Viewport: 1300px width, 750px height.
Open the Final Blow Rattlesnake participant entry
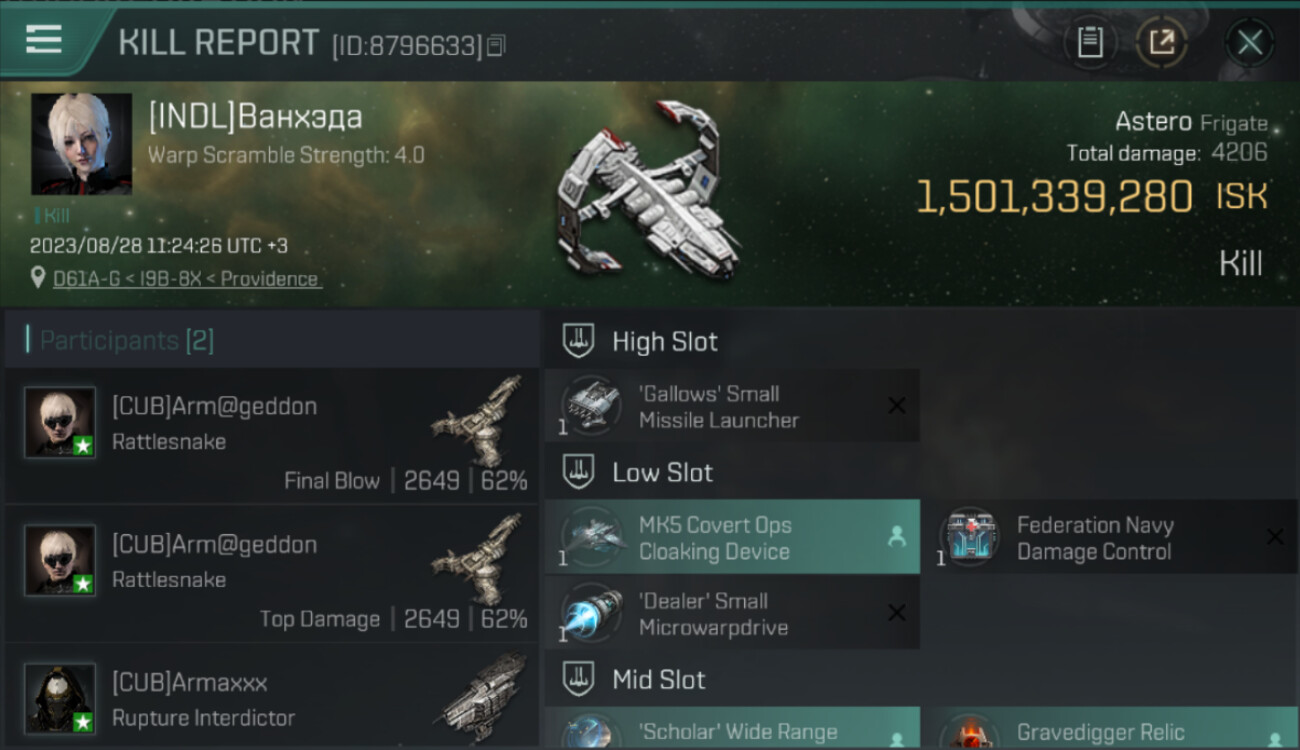(x=272, y=436)
